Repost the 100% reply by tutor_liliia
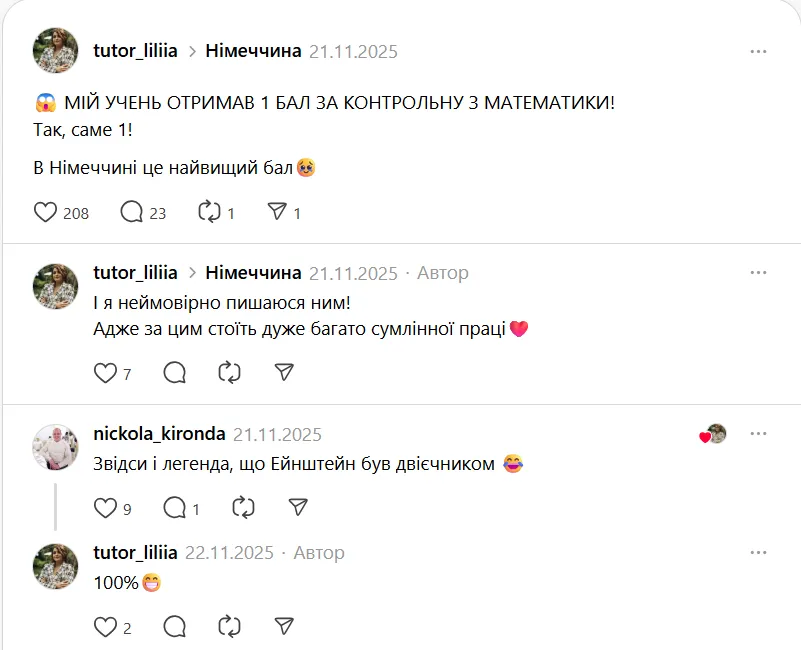The image size is (801, 650). coord(229,627)
